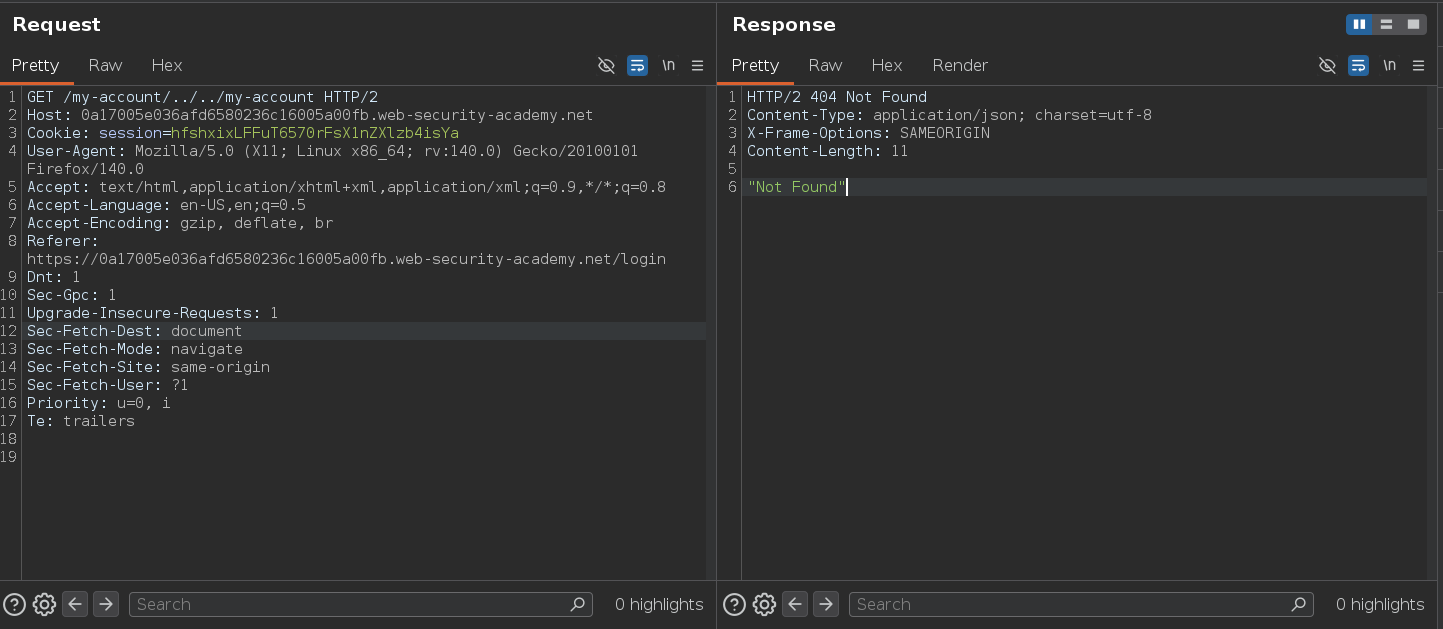This screenshot has width=1443, height=629.
Task: Open help icon under Response panel
Action: click(734, 604)
